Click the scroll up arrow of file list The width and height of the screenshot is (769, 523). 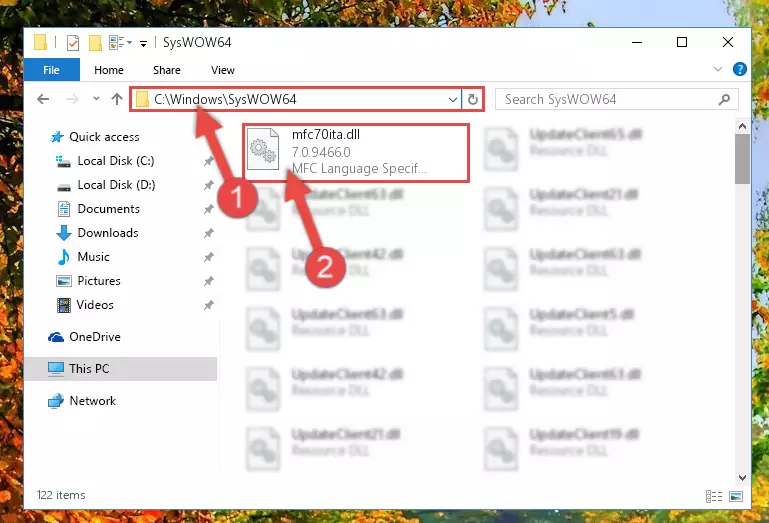point(742,127)
